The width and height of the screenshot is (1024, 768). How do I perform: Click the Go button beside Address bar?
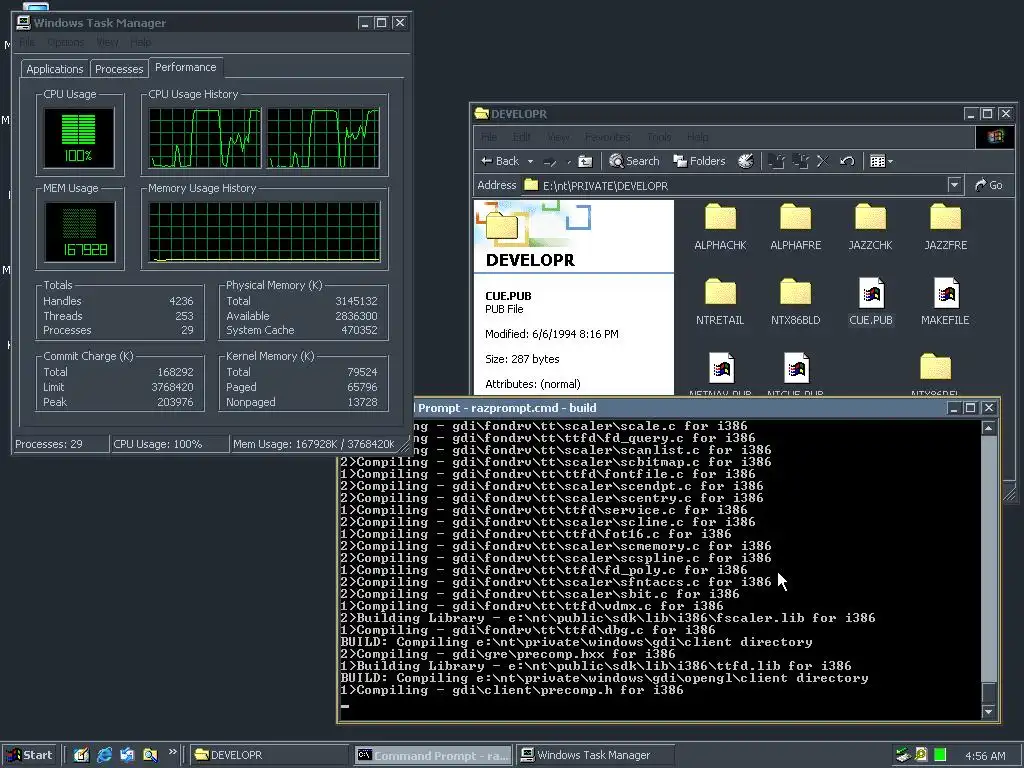point(989,185)
